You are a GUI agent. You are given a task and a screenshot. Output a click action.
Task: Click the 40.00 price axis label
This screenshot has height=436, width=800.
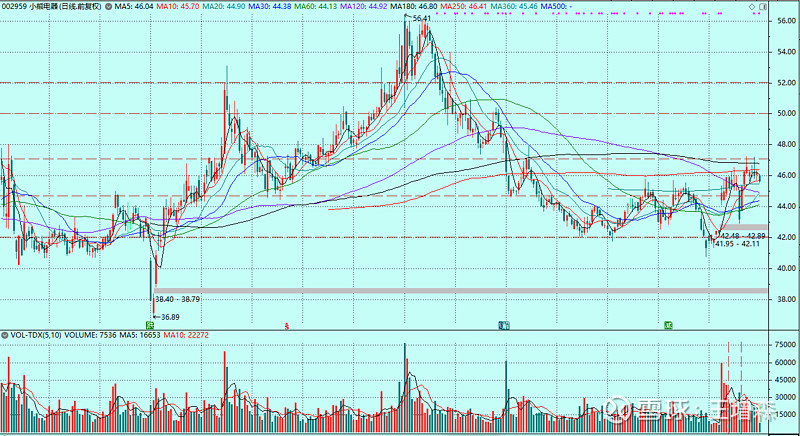point(786,268)
